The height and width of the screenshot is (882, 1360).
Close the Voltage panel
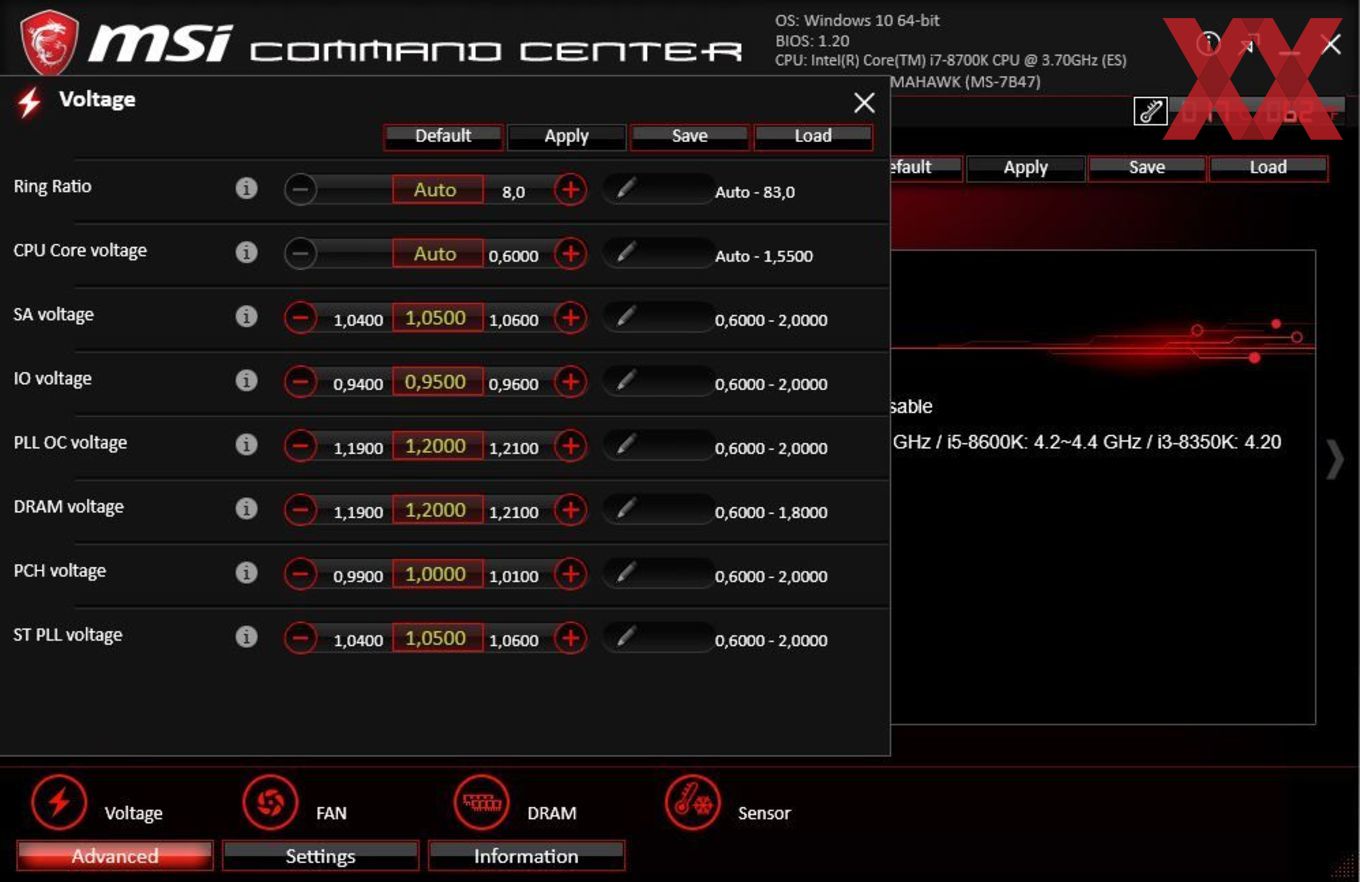point(864,102)
